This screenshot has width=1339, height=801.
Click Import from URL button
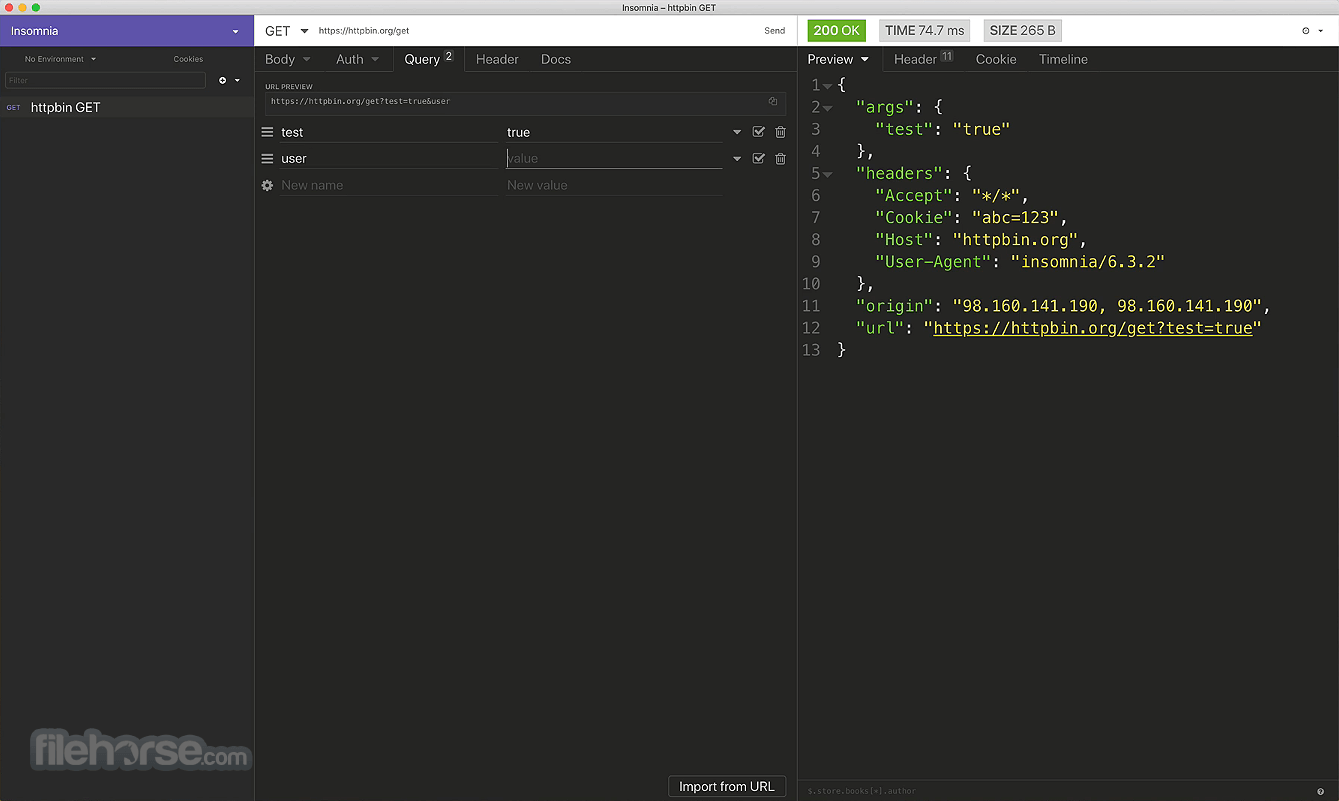727,786
